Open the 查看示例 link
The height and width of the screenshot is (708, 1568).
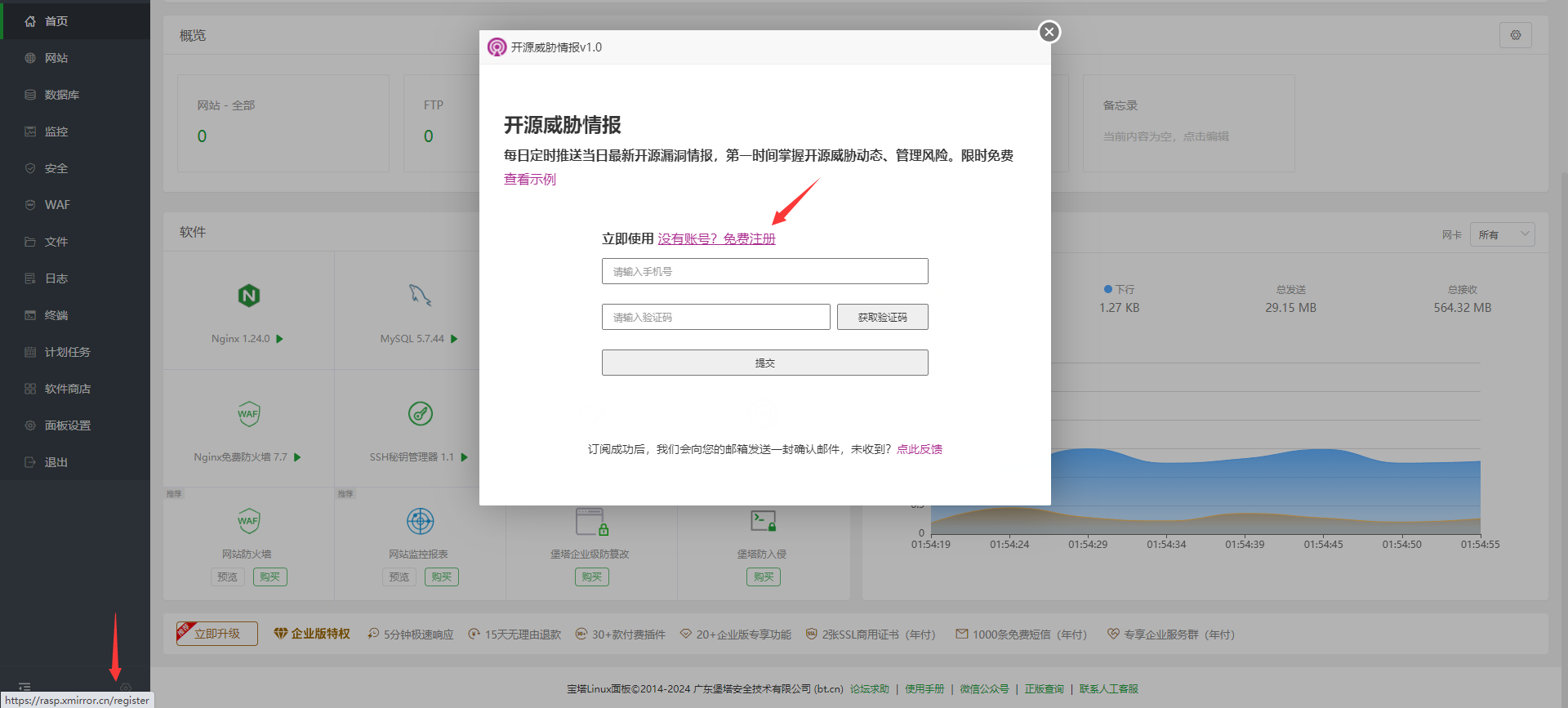530,180
